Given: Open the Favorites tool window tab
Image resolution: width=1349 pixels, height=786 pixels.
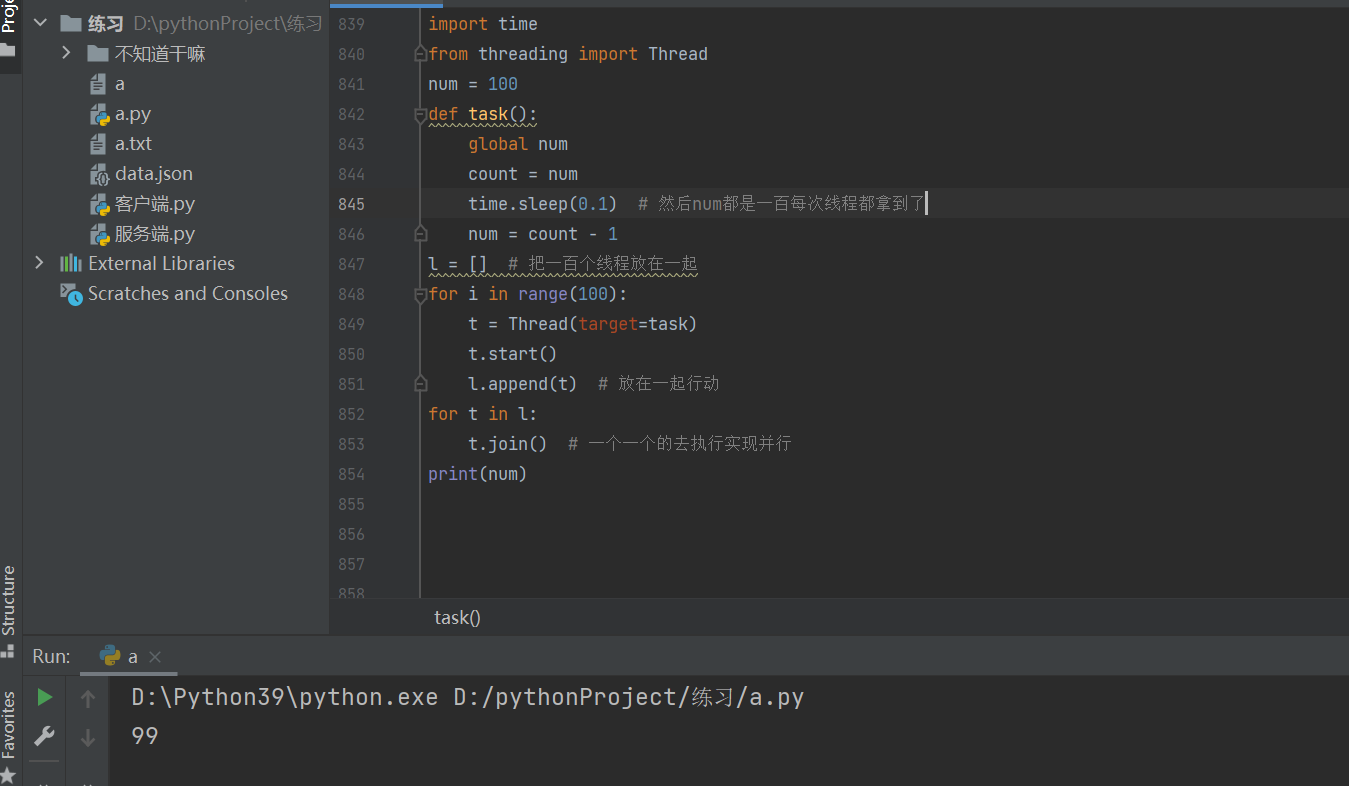Looking at the screenshot, I should point(9,736).
